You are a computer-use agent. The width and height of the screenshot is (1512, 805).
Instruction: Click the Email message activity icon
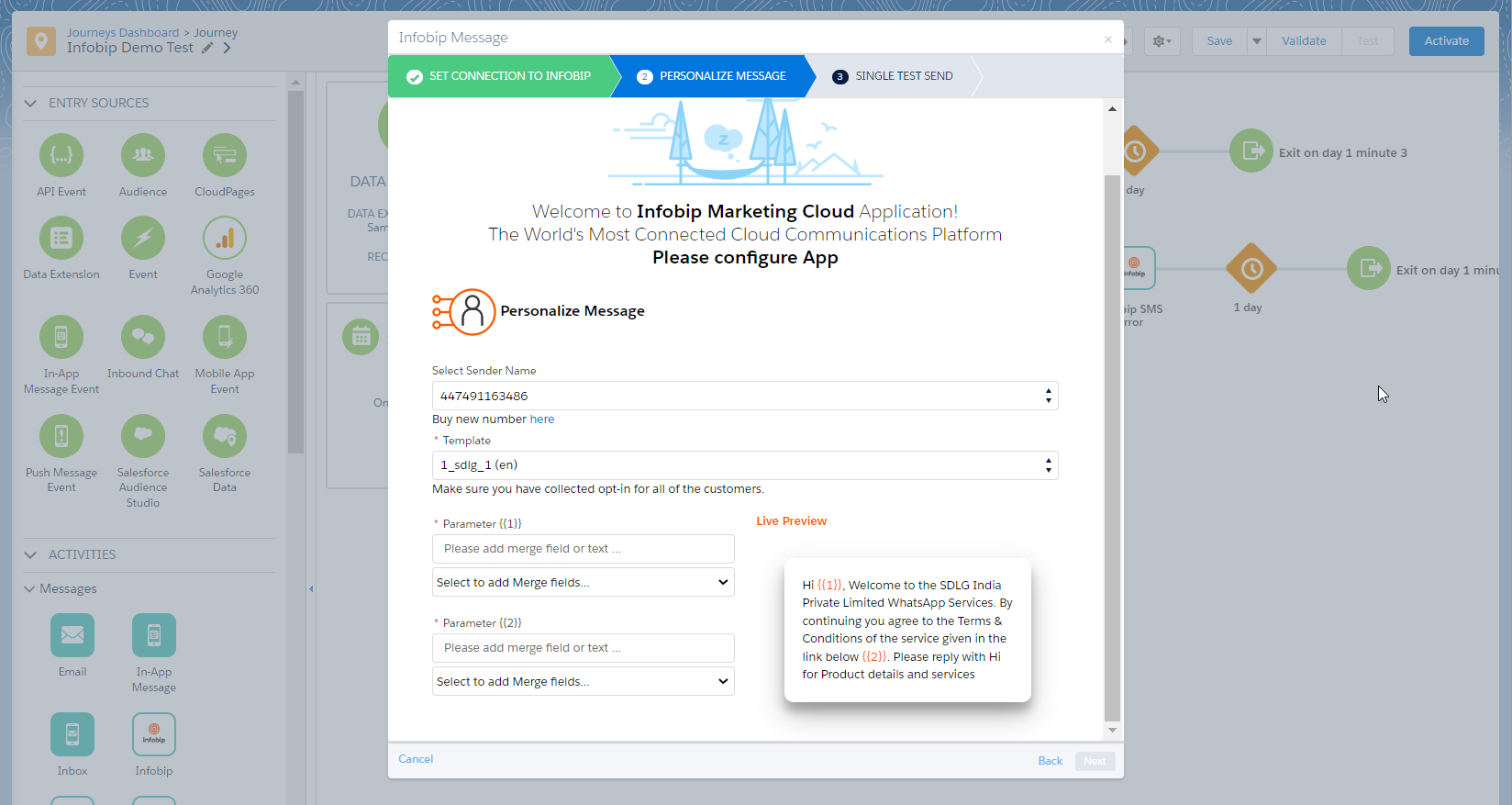click(72, 635)
